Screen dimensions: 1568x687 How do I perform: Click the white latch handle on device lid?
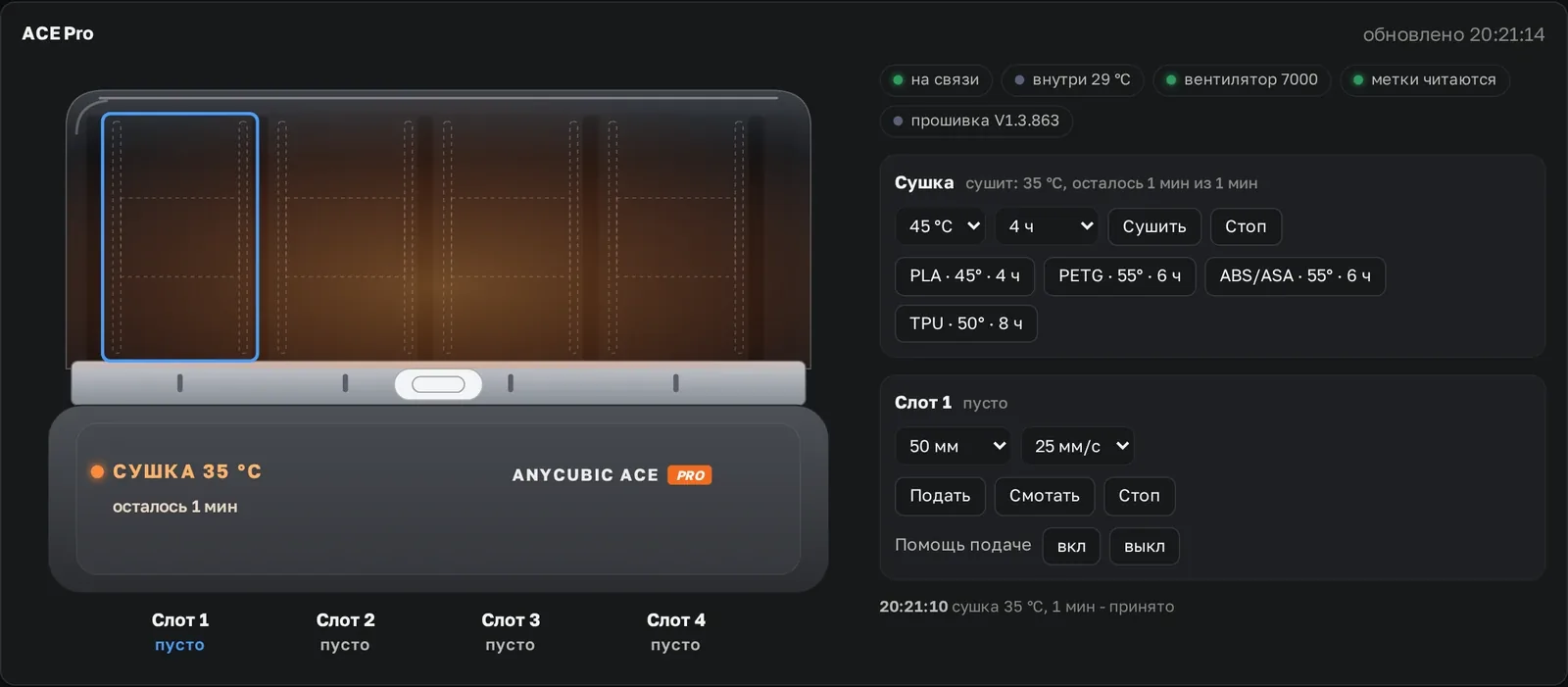pyautogui.click(x=438, y=384)
